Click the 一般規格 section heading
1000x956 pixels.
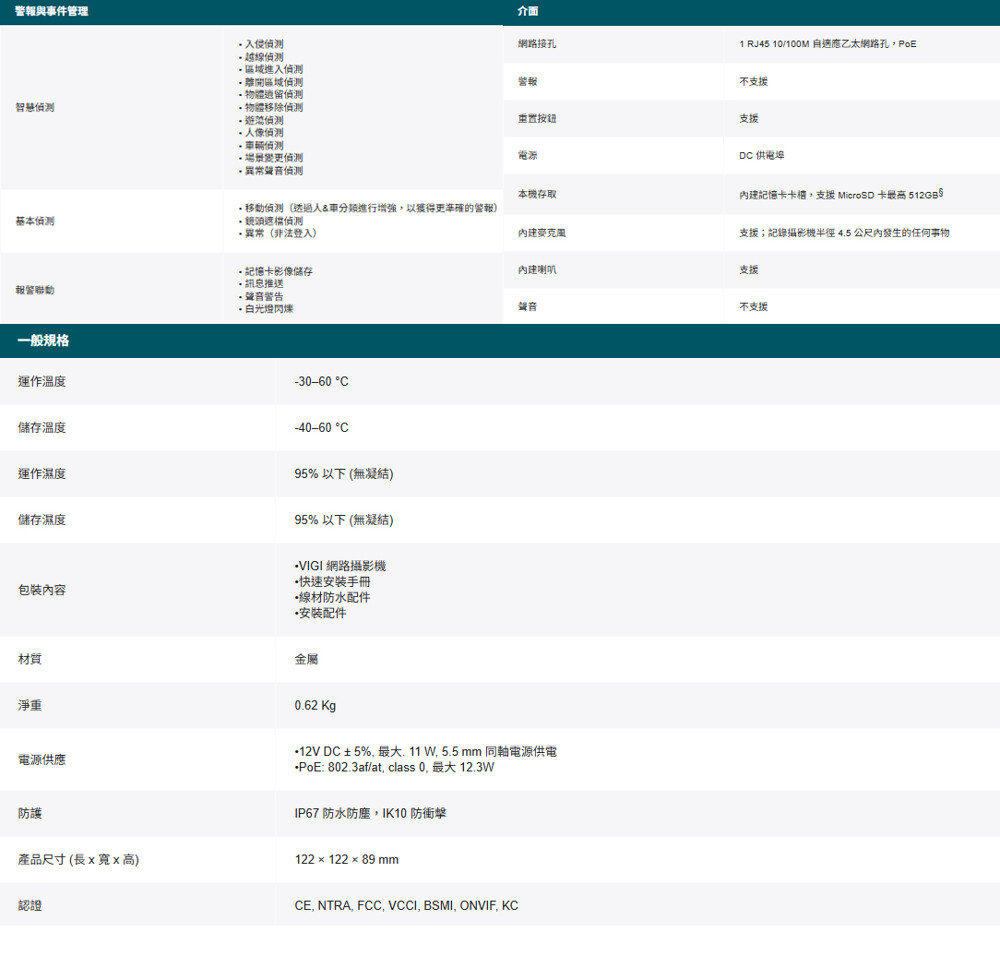(43, 341)
